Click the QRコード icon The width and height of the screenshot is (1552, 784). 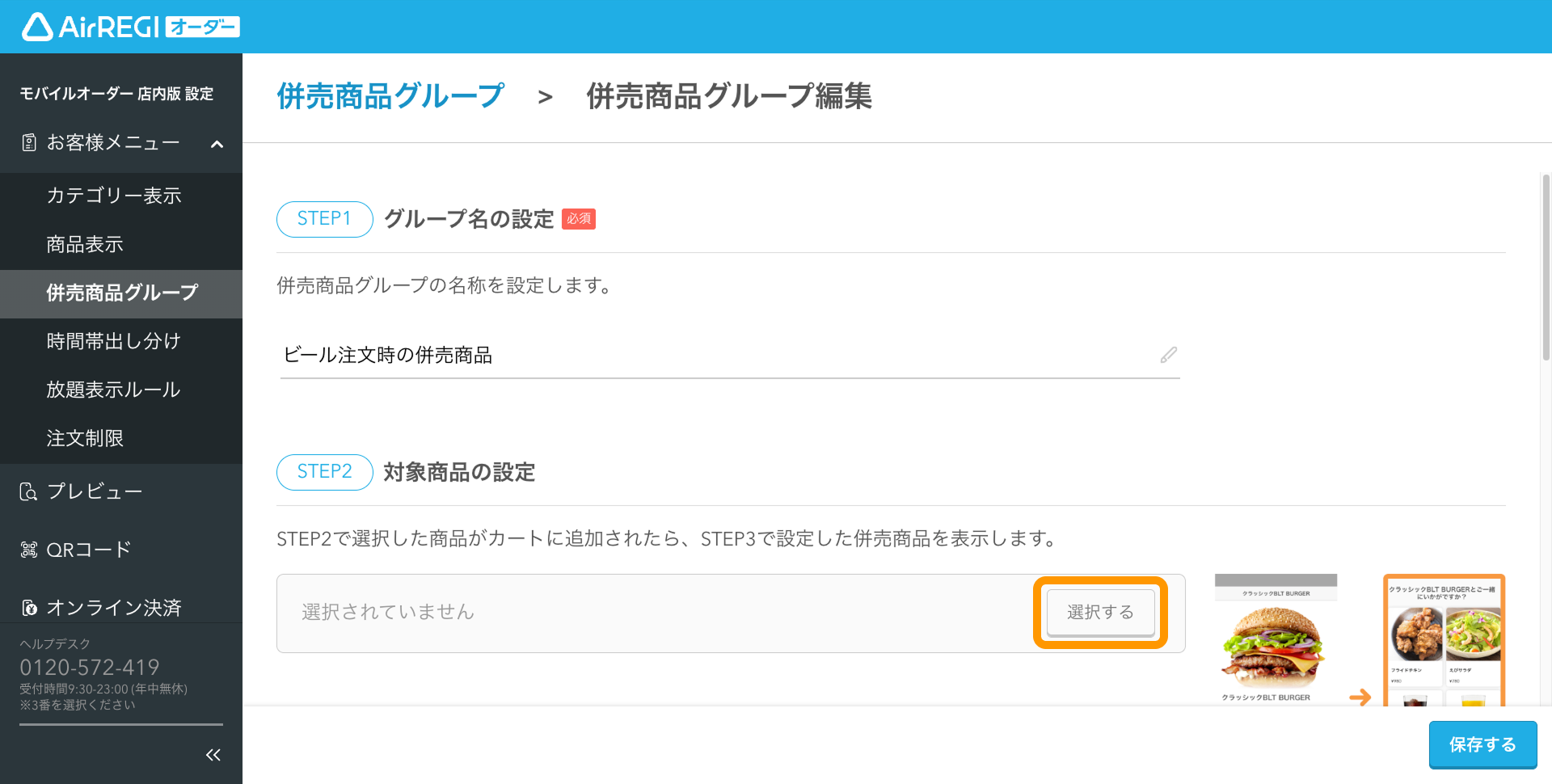[x=28, y=550]
